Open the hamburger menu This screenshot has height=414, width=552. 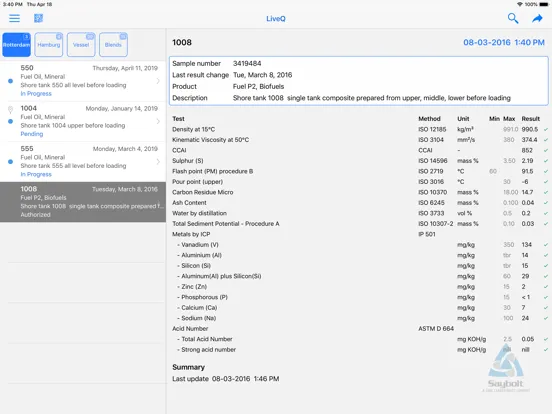coord(14,18)
